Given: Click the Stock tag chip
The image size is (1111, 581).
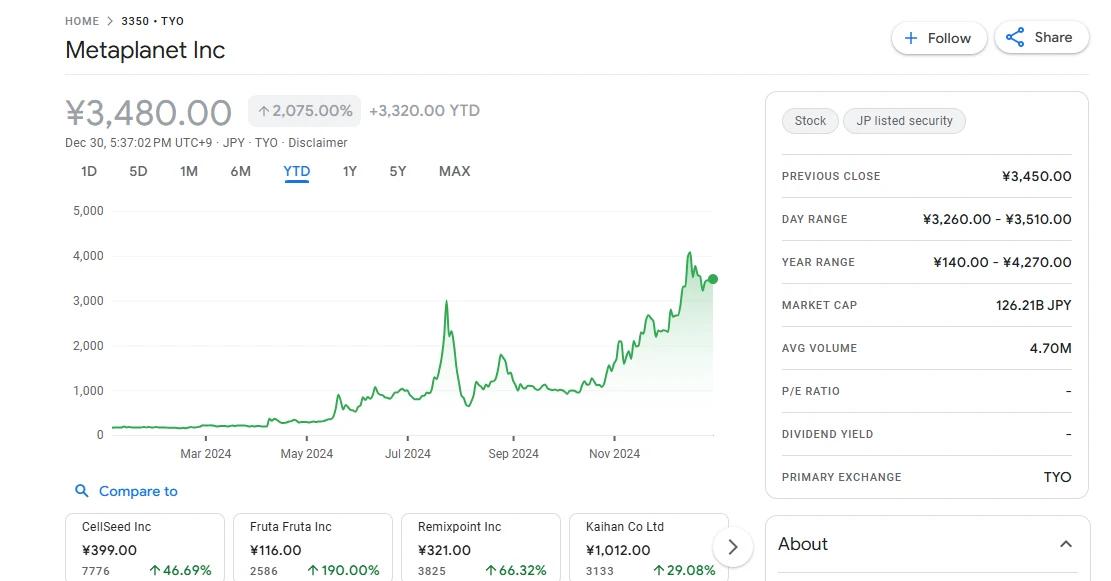Looking at the screenshot, I should click(x=810, y=120).
